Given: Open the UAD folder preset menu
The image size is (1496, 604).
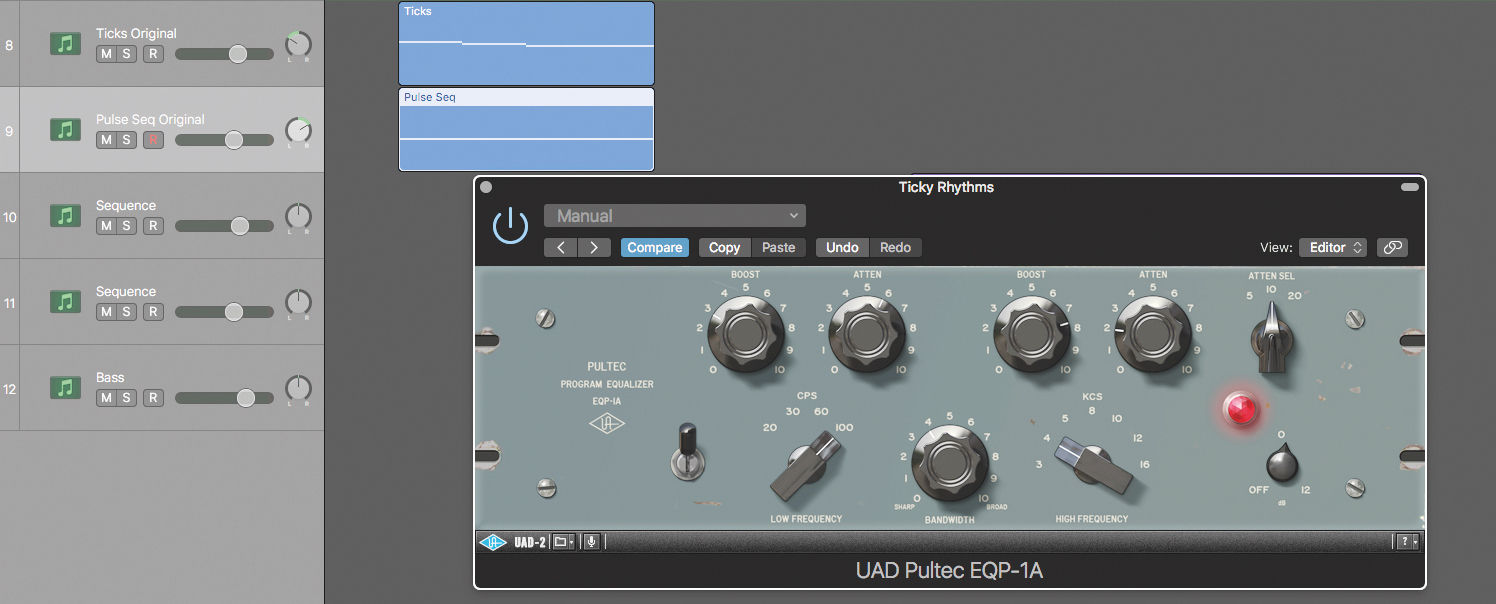Looking at the screenshot, I should 564,541.
